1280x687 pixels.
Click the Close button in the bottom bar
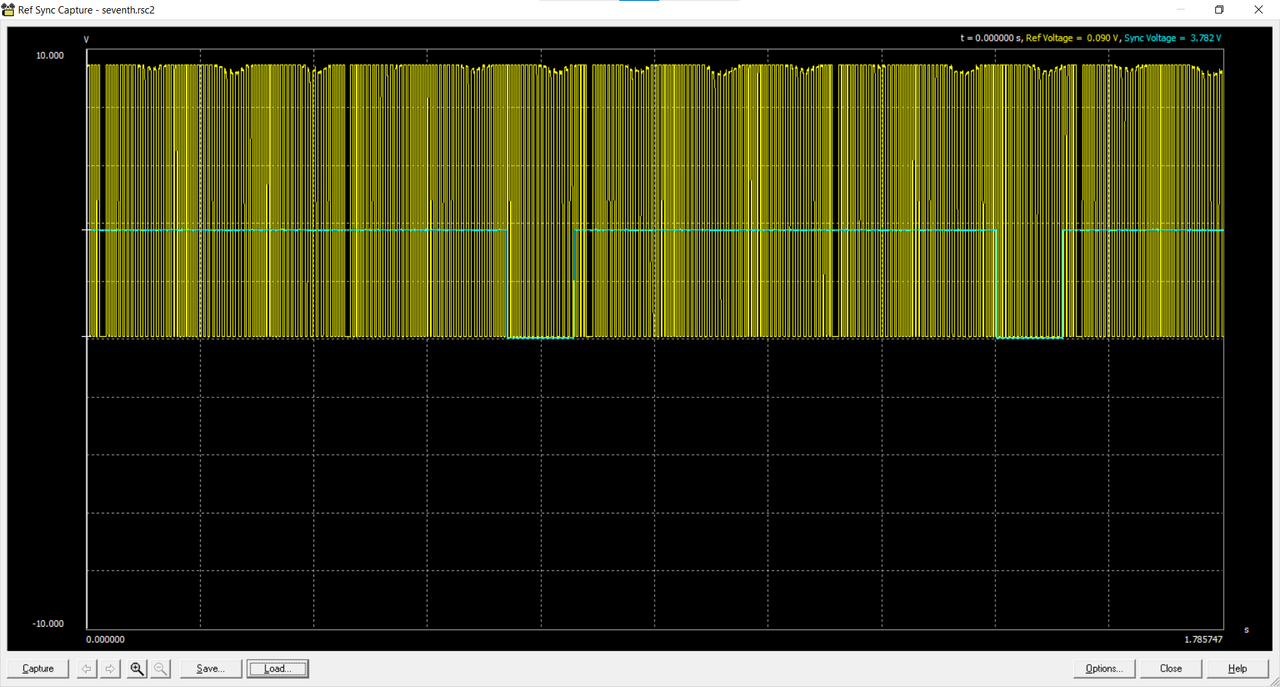point(1171,669)
